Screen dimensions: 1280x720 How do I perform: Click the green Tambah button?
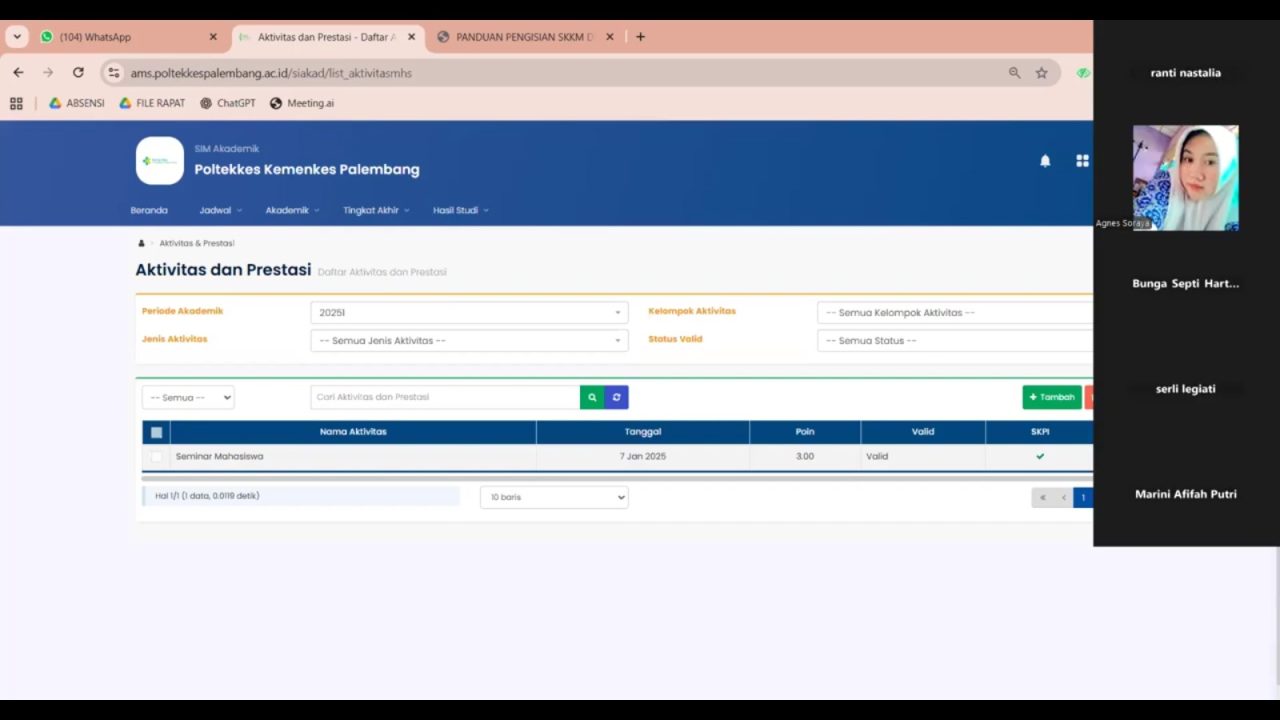[x=1052, y=397]
